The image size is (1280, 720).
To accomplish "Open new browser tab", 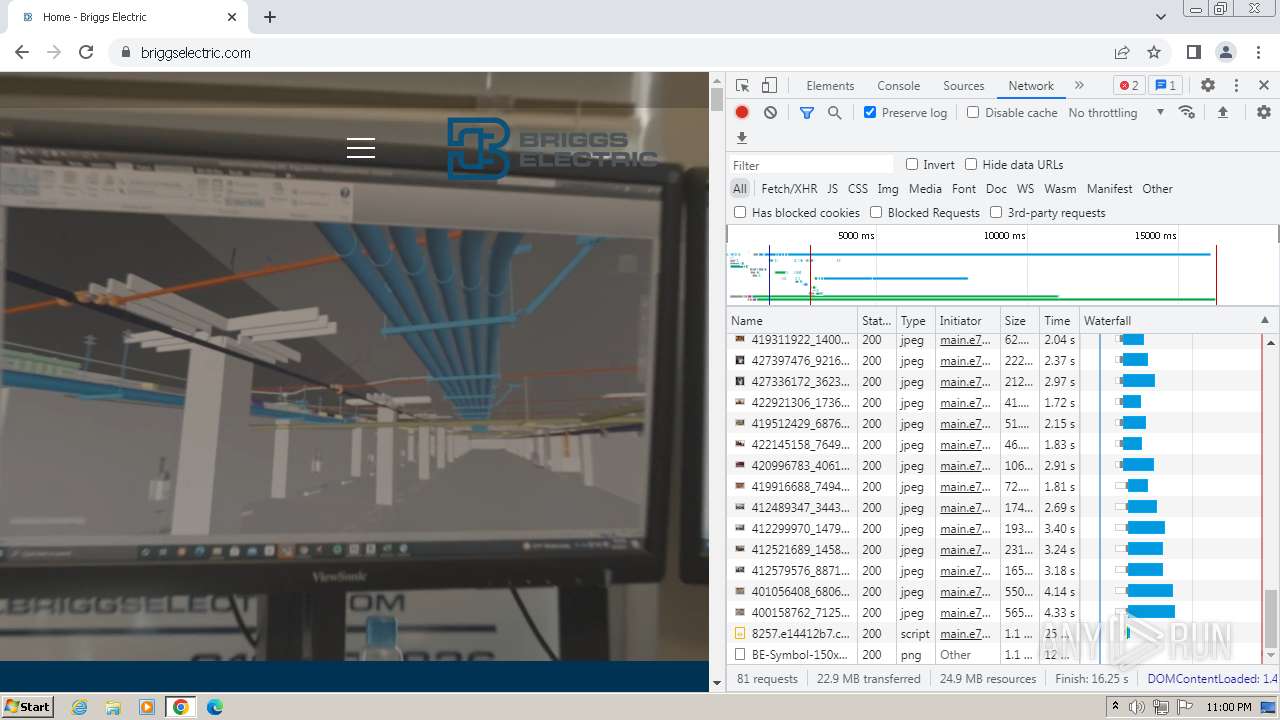I will [x=270, y=17].
